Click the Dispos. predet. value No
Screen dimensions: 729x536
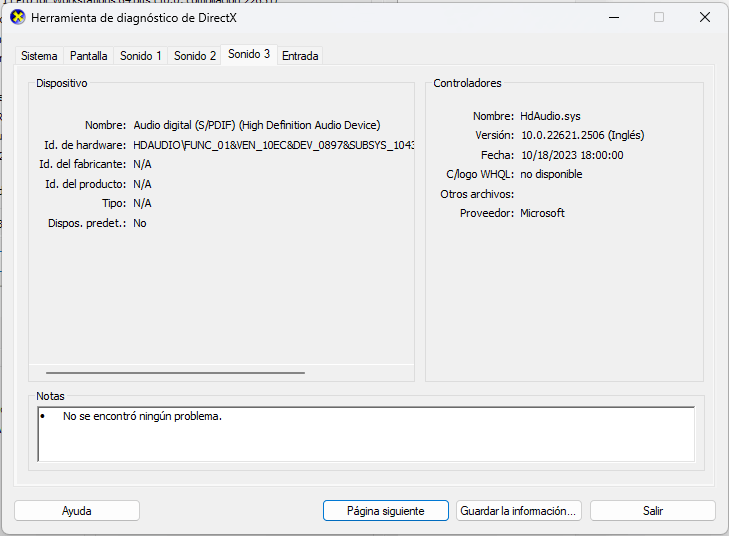point(139,223)
